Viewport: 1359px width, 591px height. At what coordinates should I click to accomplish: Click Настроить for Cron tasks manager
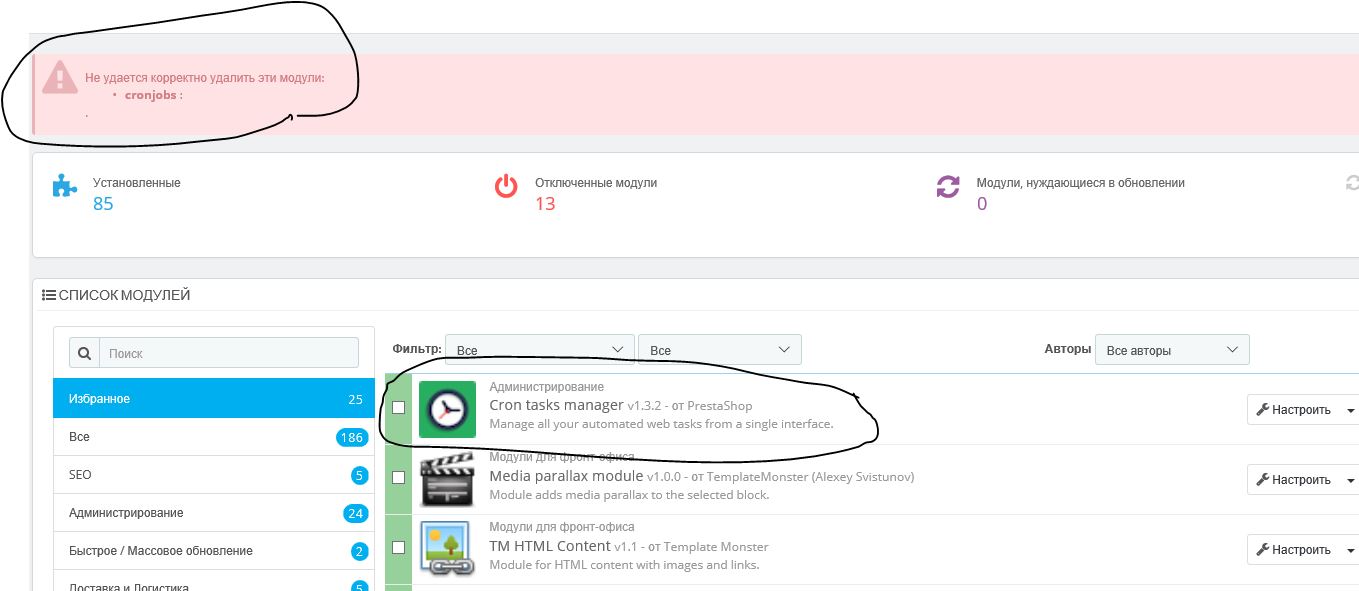coord(1294,410)
